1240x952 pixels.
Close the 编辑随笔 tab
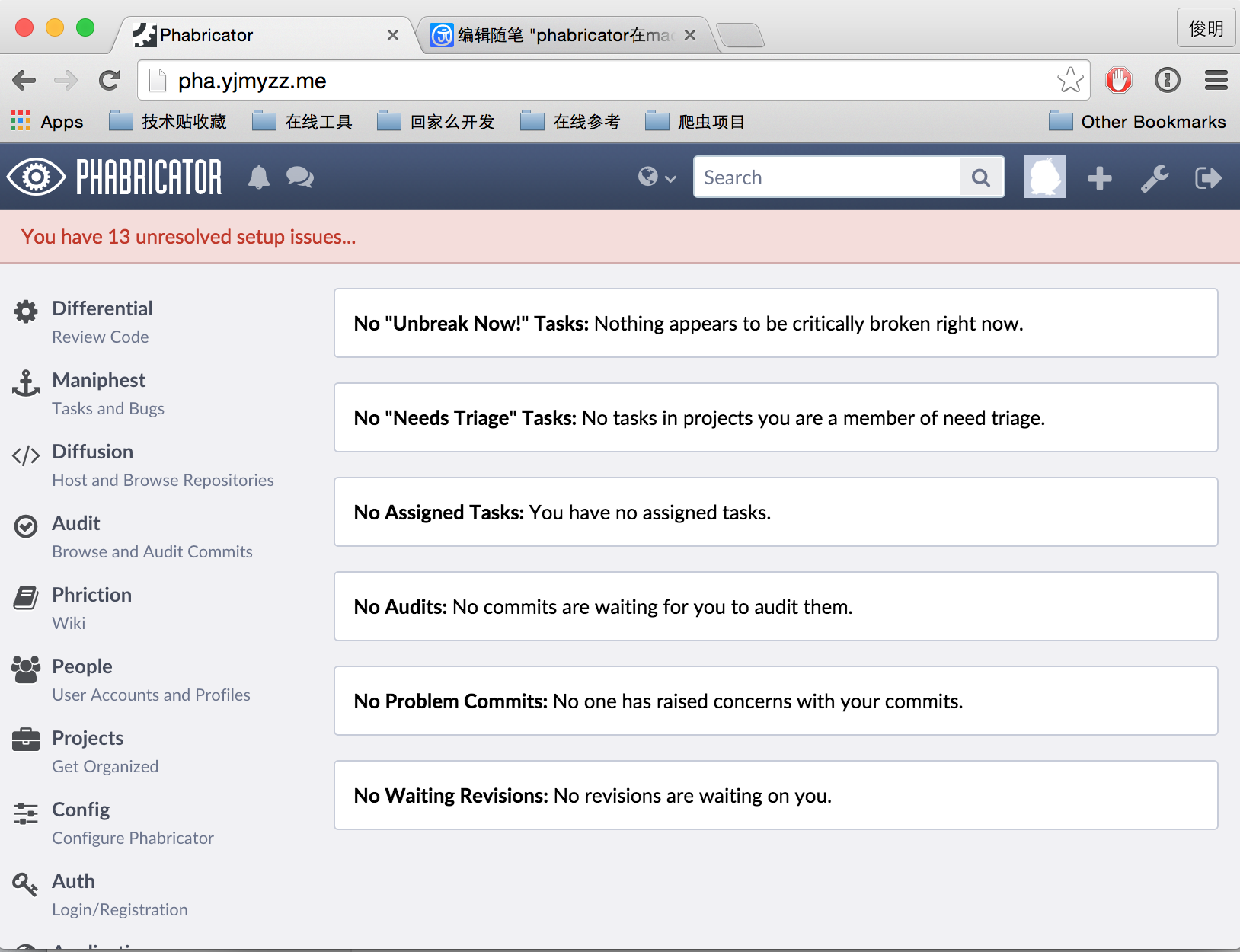(x=690, y=35)
